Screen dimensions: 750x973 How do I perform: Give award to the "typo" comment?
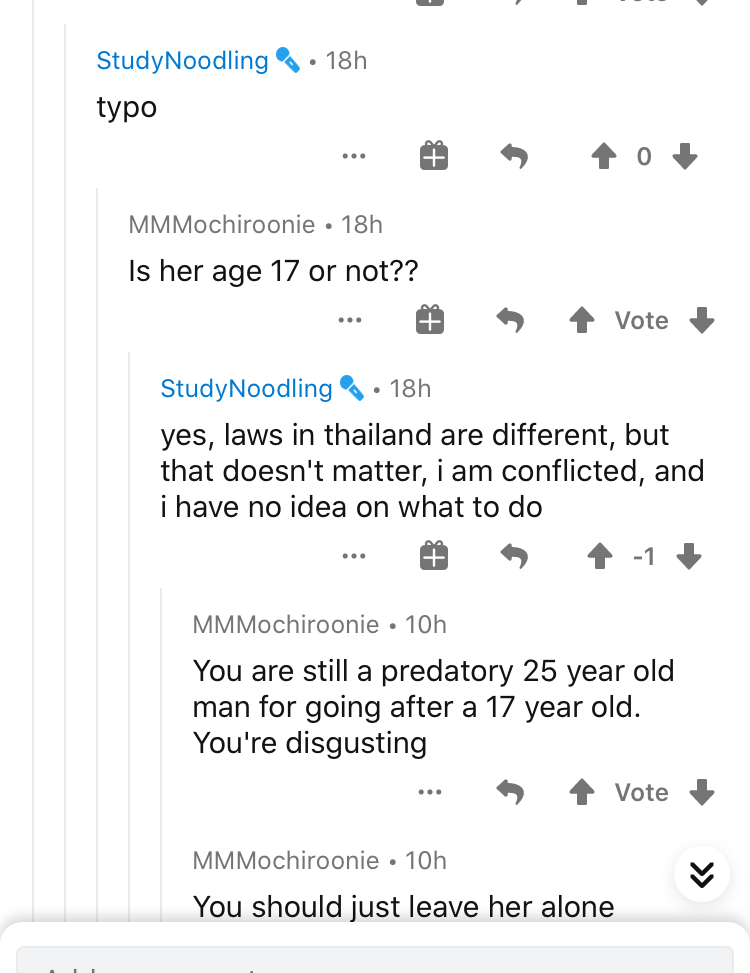pyautogui.click(x=433, y=156)
